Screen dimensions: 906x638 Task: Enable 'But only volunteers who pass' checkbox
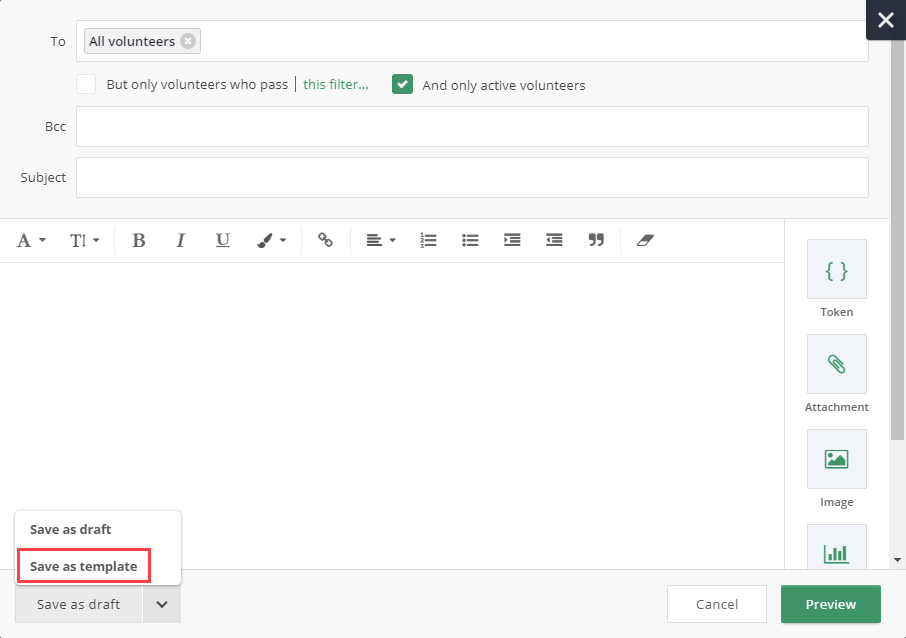pyautogui.click(x=87, y=84)
